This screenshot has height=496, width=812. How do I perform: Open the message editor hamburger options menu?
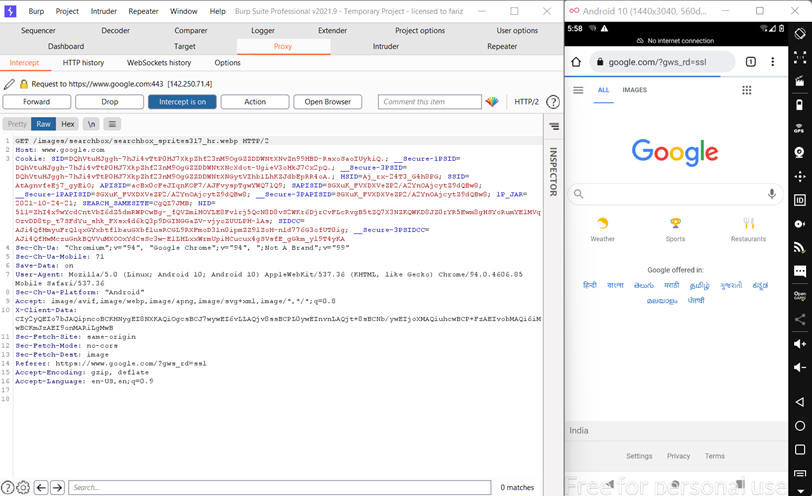[112, 124]
